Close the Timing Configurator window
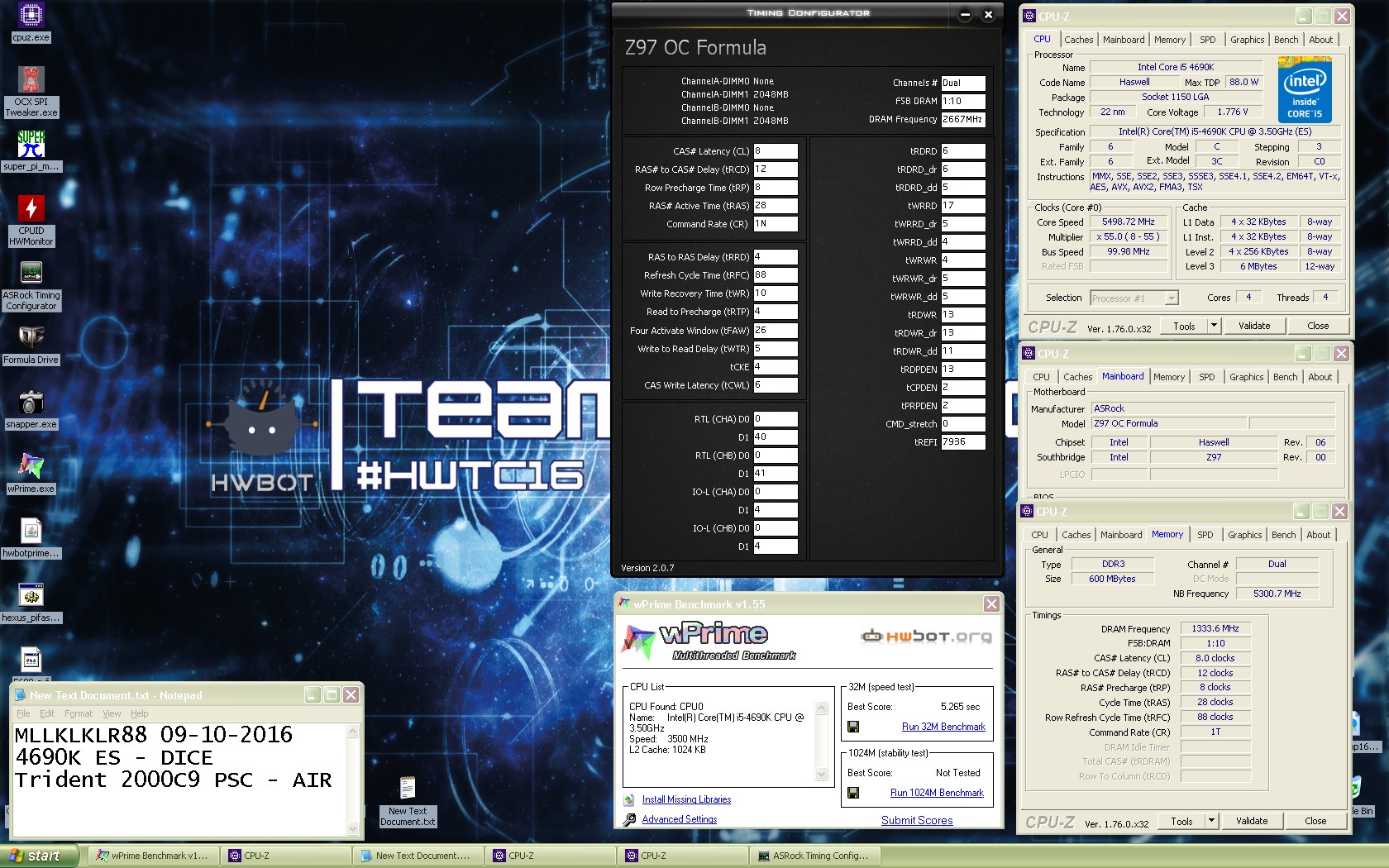 coord(988,14)
